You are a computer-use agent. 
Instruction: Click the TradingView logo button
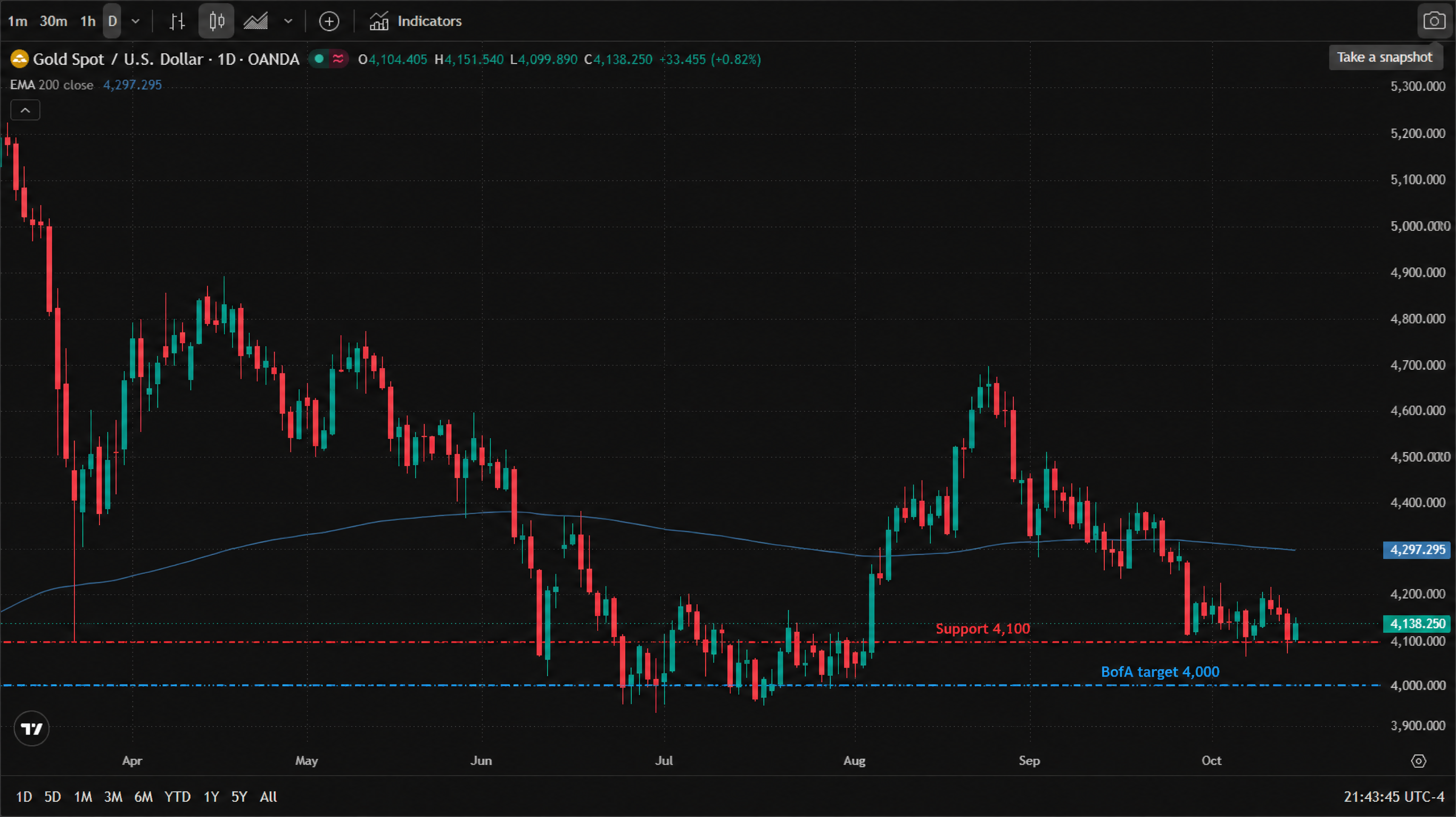tap(31, 729)
